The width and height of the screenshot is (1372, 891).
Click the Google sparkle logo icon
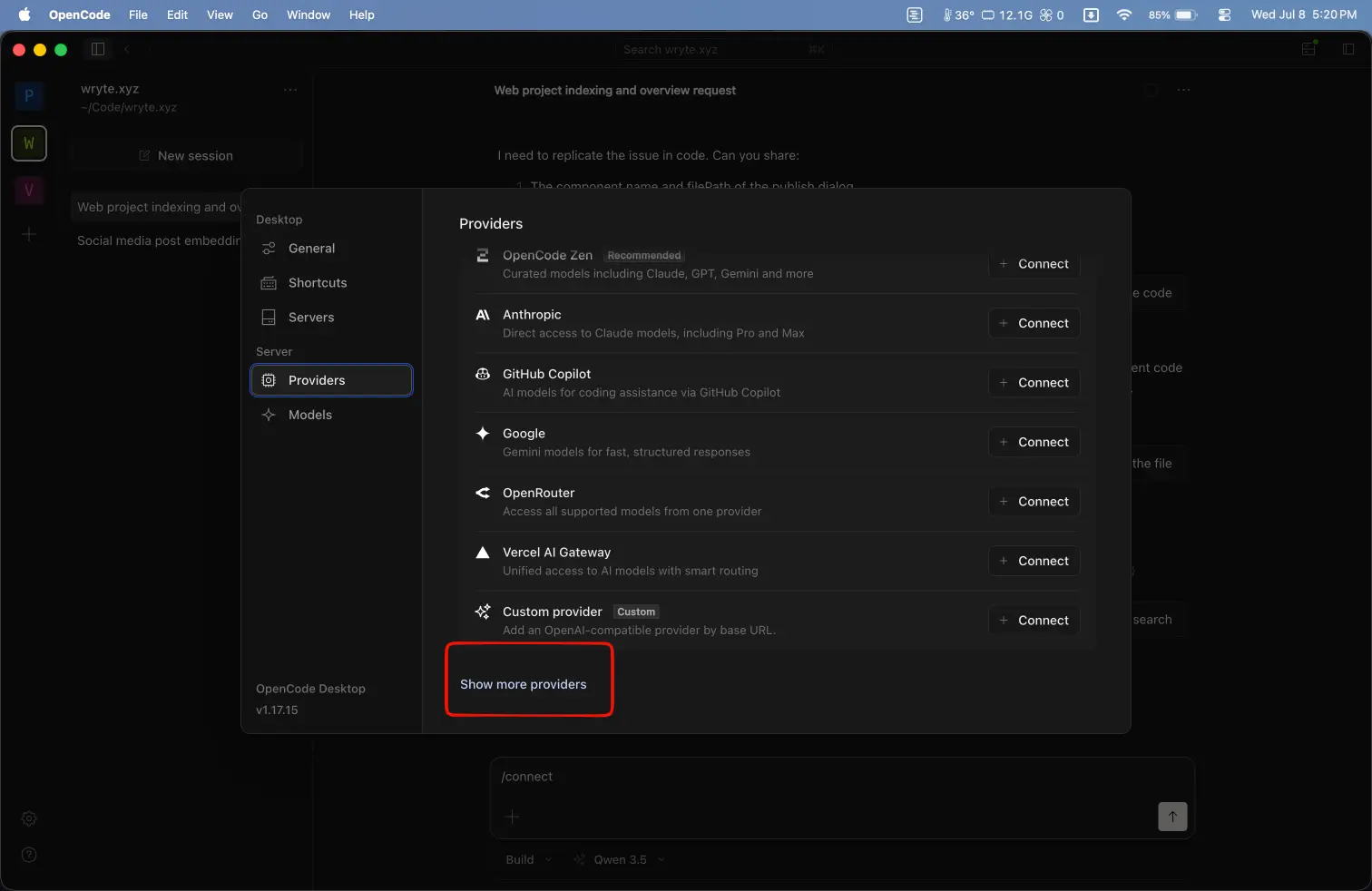(483, 434)
